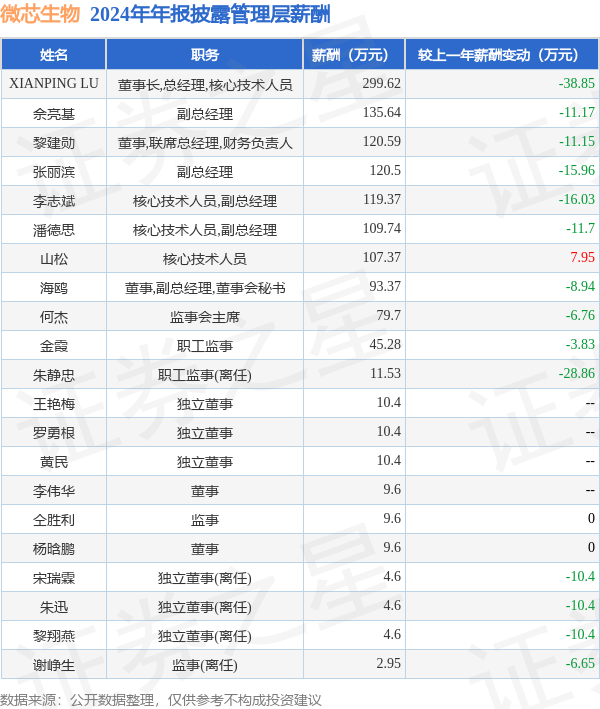The width and height of the screenshot is (600, 709).
Task: Click salary value 11.53
Action: 385,373
